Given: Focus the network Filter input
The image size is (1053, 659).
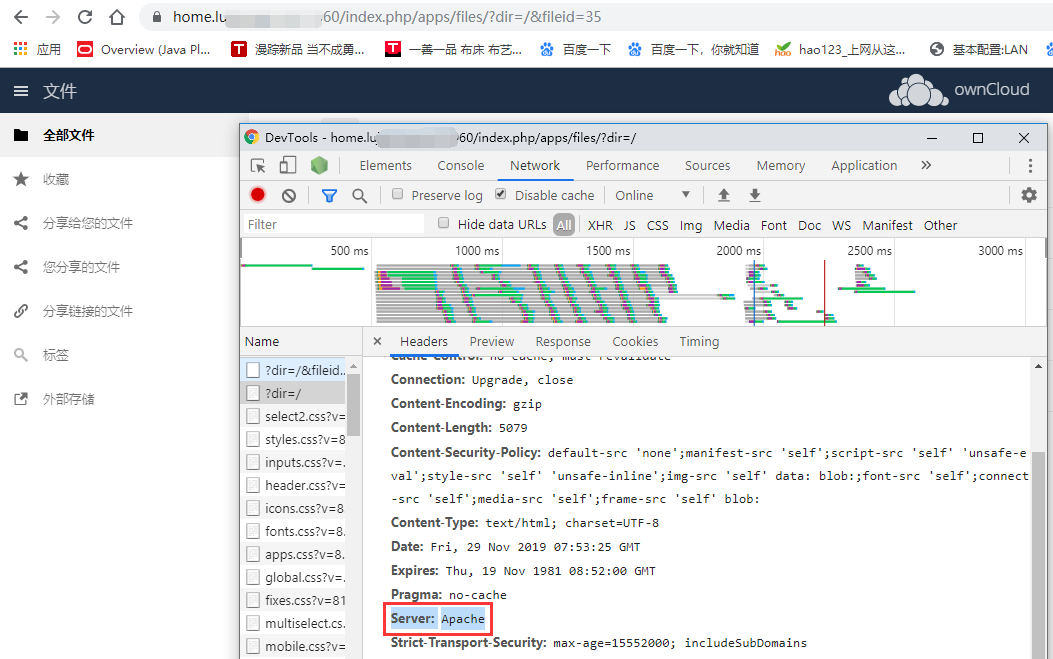Looking at the screenshot, I should point(334,224).
